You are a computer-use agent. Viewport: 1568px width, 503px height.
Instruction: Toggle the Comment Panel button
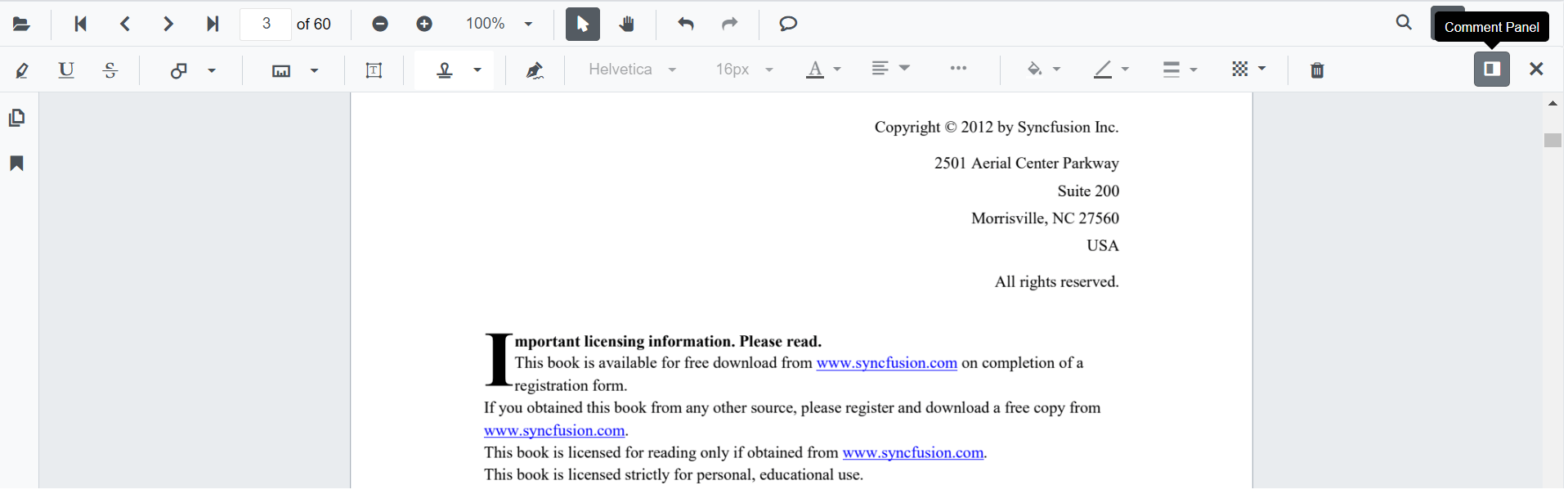[x=1492, y=69]
